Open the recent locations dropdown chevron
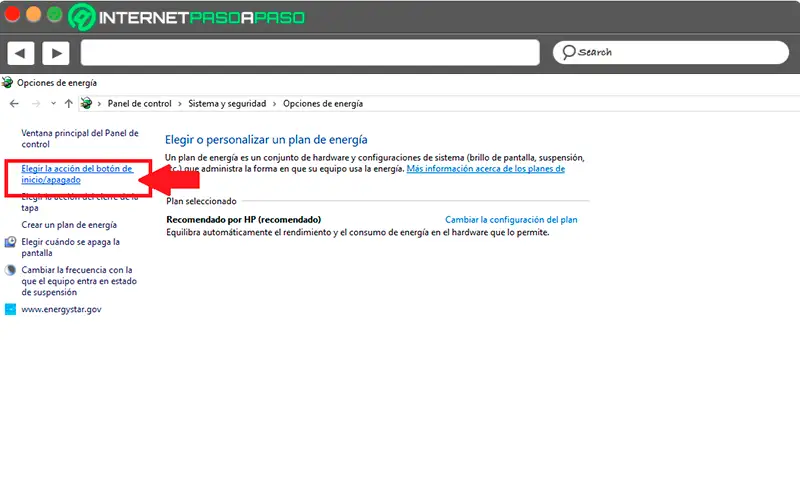Screen dimensions: 800x500 pos(53,104)
